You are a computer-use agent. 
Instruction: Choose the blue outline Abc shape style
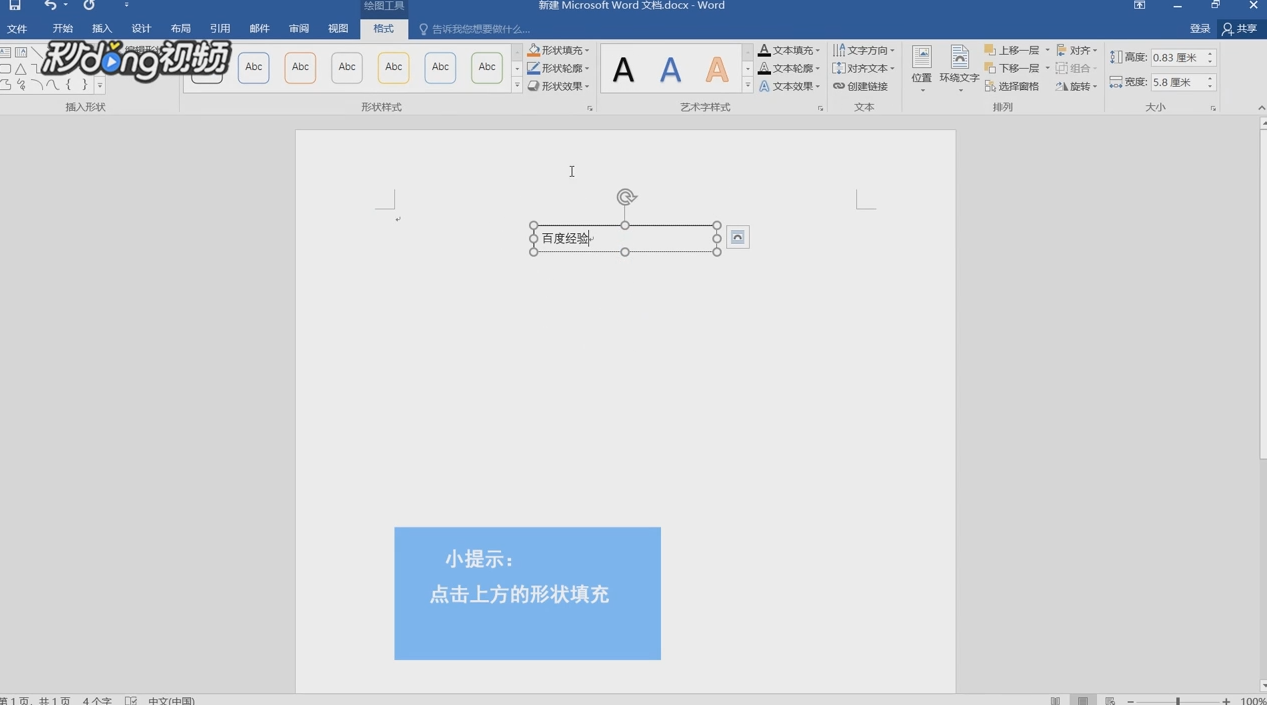point(254,67)
